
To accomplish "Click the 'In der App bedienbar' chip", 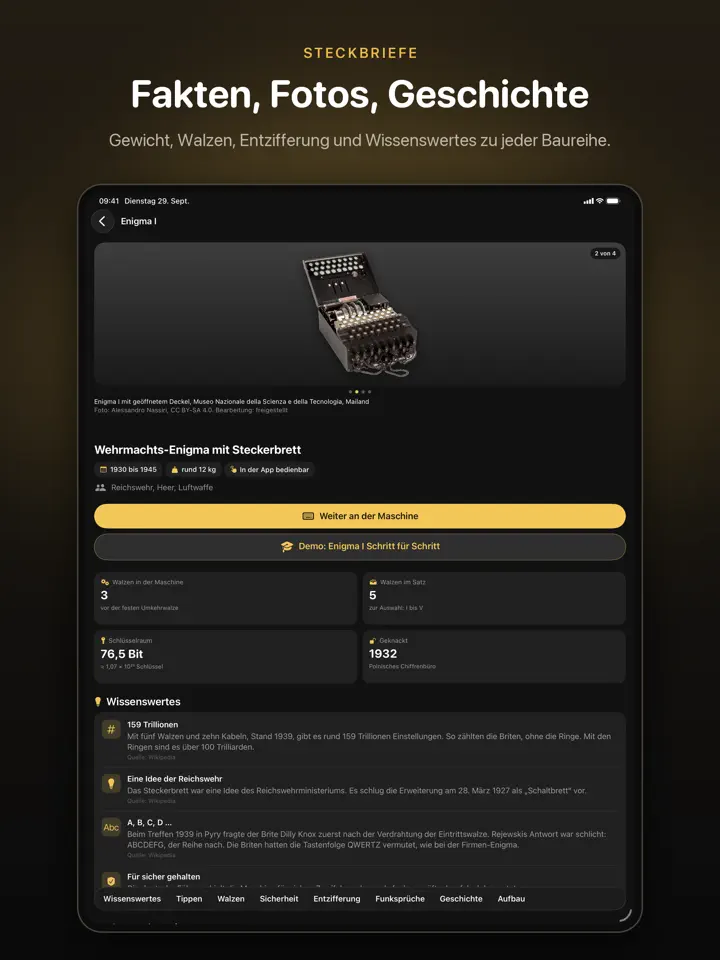I will coord(269,470).
